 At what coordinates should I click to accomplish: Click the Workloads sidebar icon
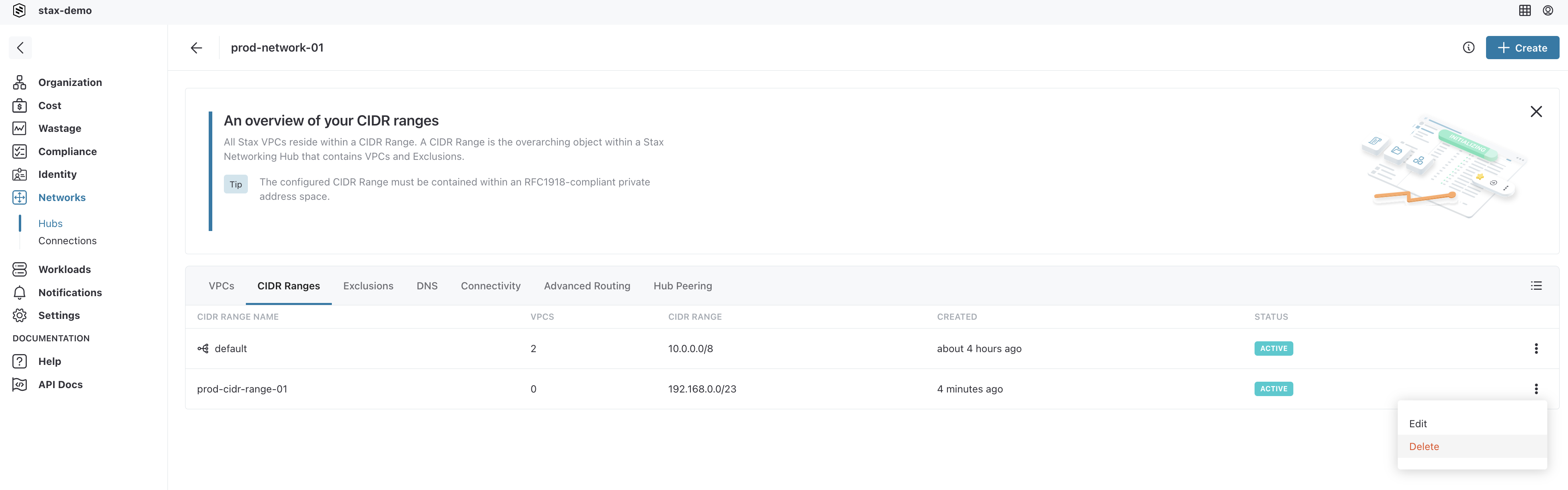20,269
